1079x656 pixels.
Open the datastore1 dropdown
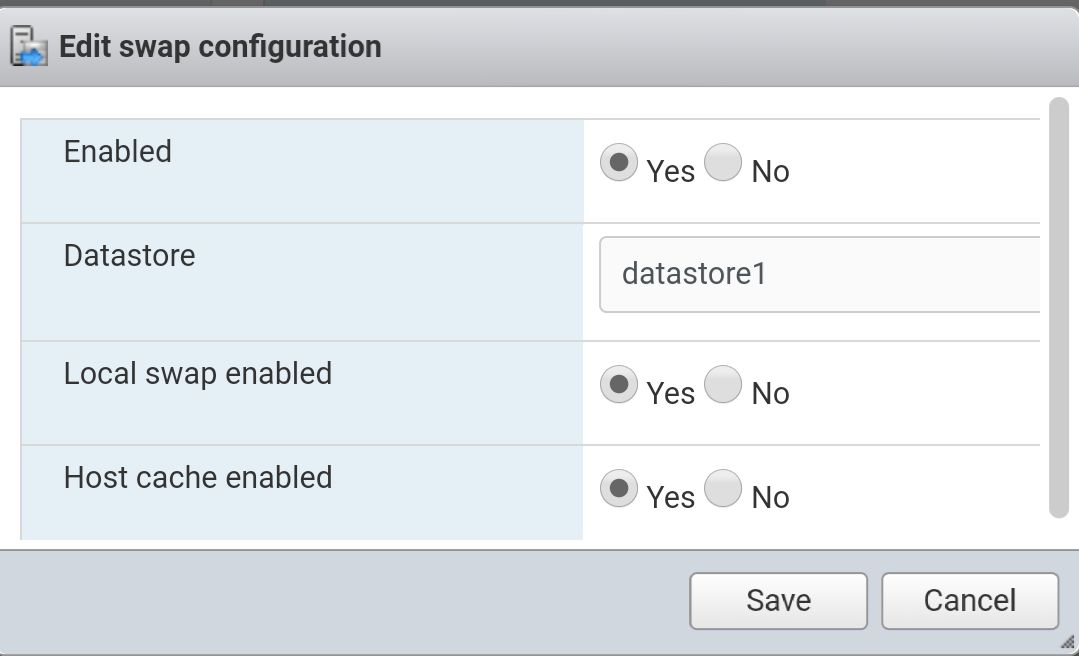pyautogui.click(x=820, y=275)
